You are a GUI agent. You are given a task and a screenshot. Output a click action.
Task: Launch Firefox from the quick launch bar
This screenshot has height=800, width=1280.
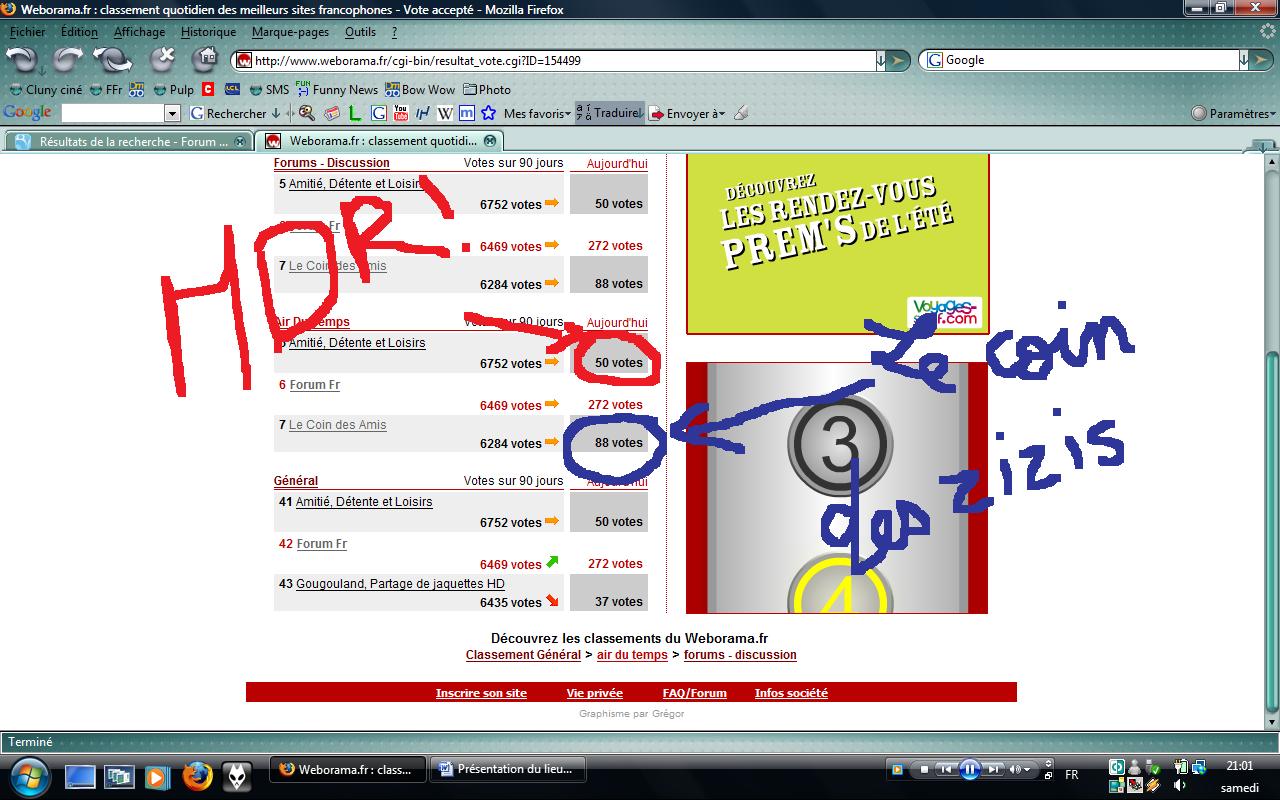point(198,776)
